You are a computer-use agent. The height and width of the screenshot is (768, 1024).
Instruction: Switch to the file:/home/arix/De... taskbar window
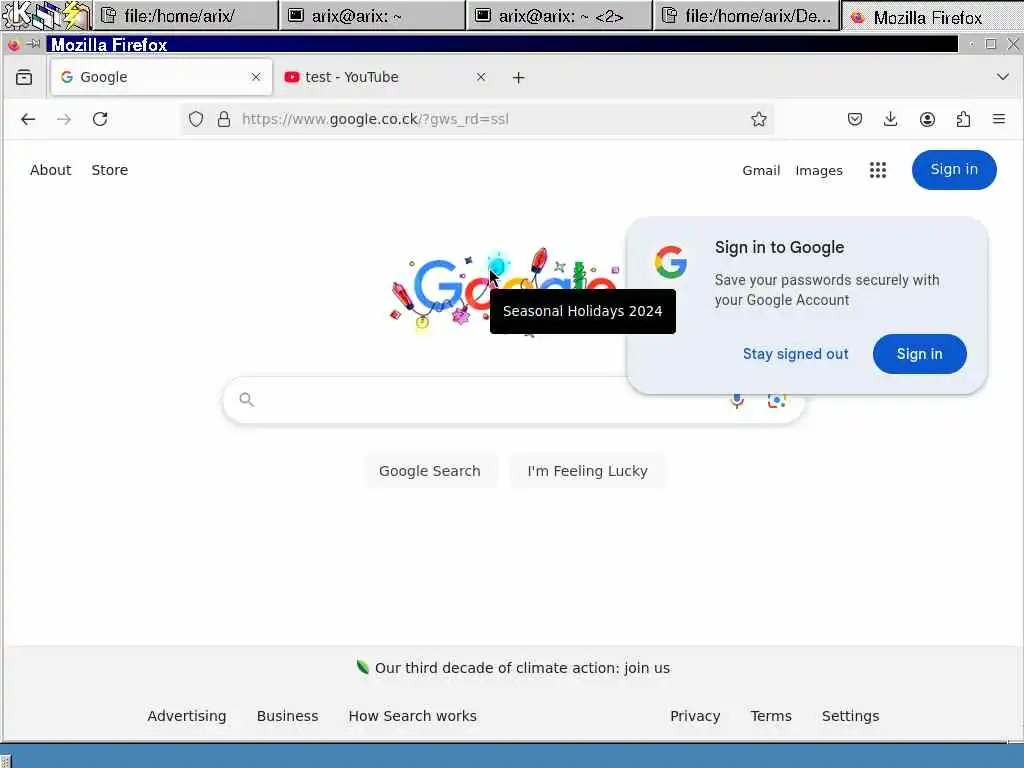[x=746, y=16]
